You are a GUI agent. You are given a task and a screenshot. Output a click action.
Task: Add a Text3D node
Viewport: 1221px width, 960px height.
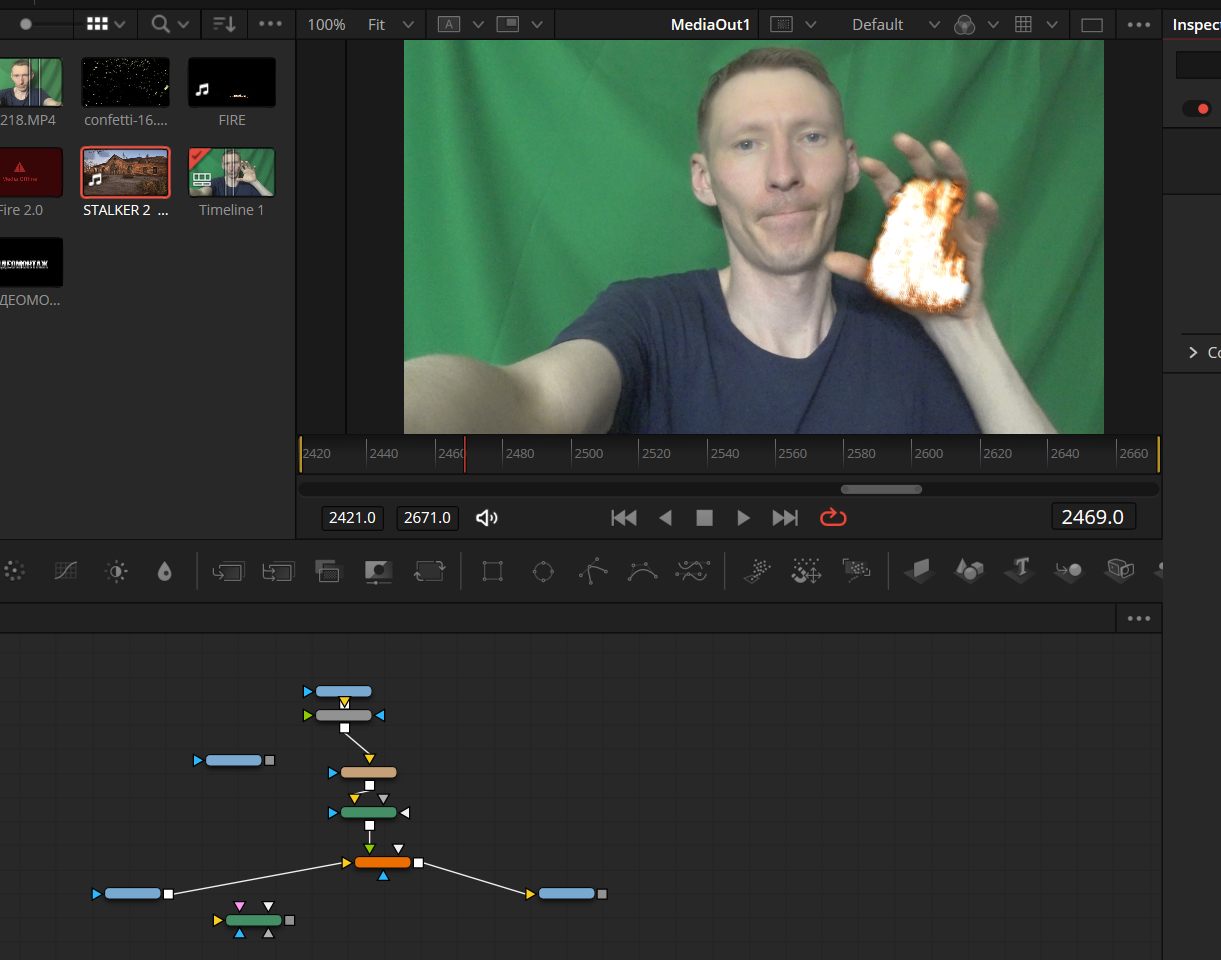[1020, 571]
